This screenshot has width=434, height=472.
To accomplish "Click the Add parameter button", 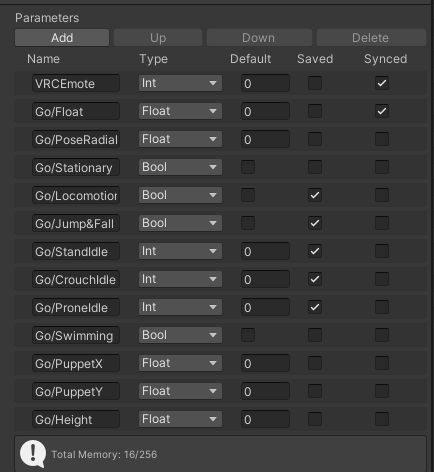I will click(x=62, y=38).
